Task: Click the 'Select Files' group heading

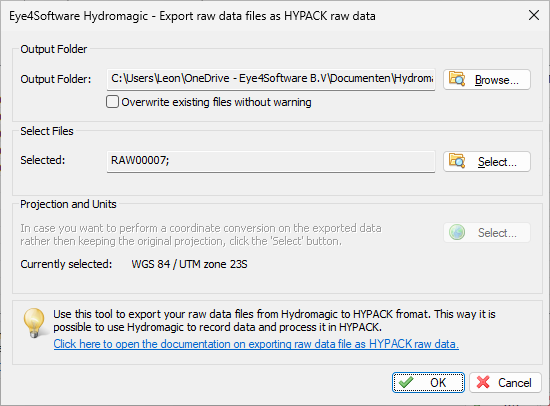Action: (47, 131)
